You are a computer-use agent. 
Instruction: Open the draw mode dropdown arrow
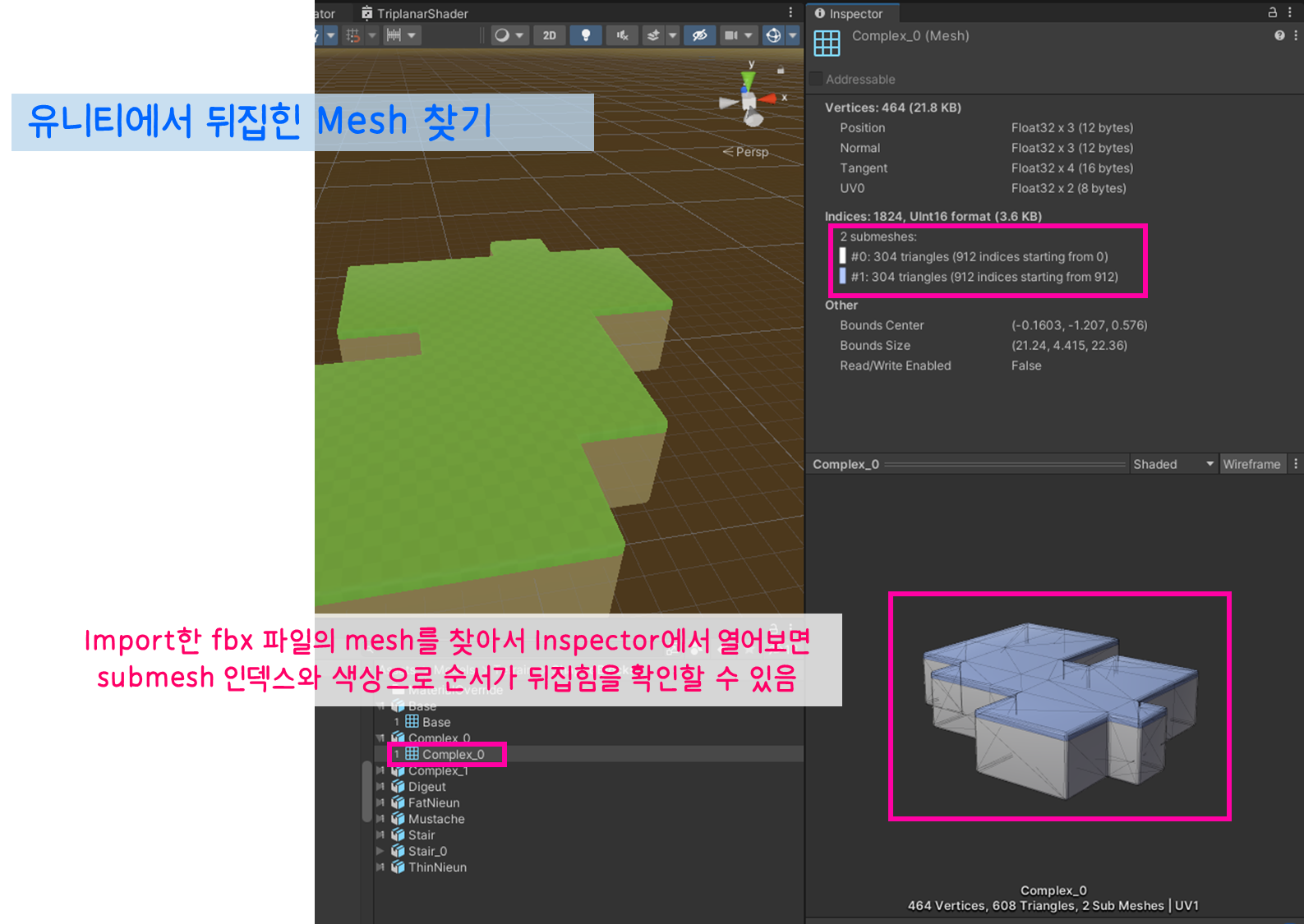click(519, 35)
